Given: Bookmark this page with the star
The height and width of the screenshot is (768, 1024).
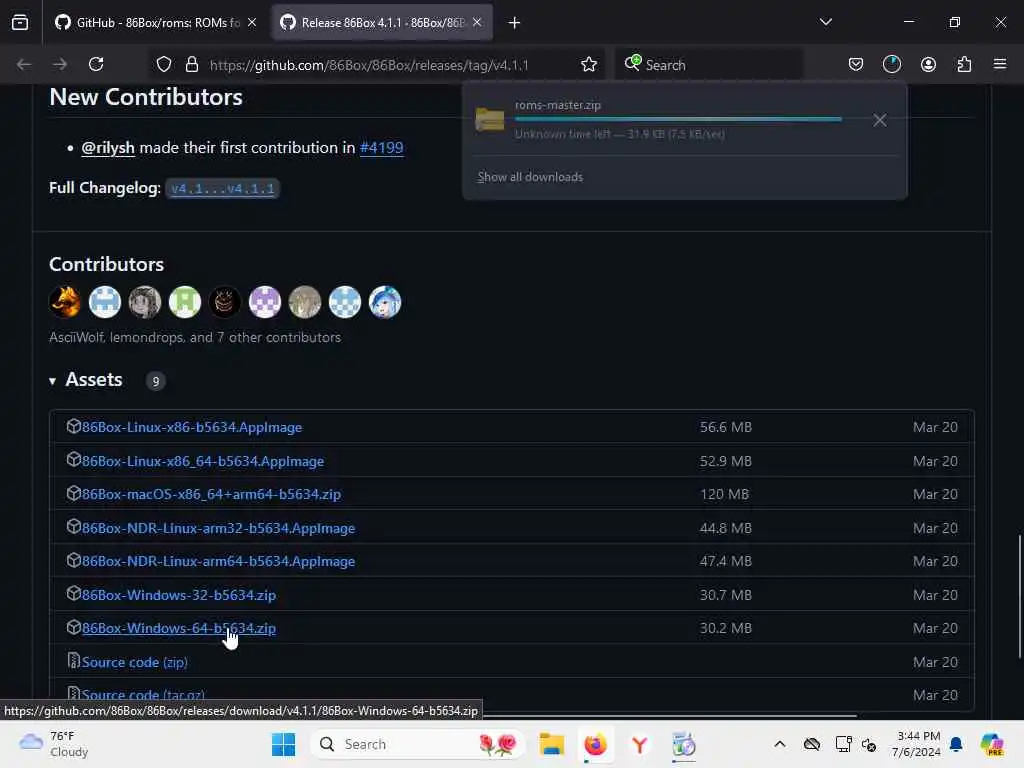Looking at the screenshot, I should click(588, 64).
